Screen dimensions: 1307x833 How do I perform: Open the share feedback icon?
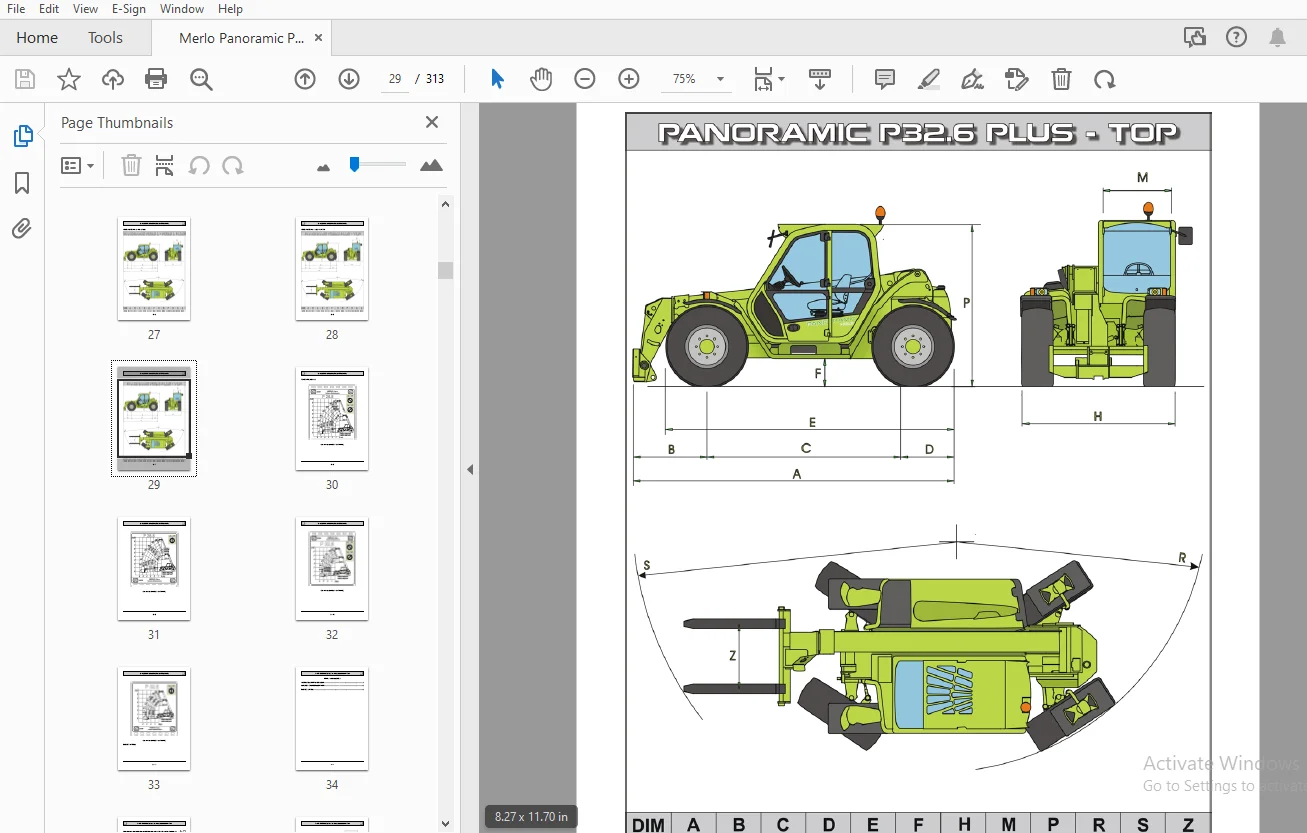[1195, 38]
